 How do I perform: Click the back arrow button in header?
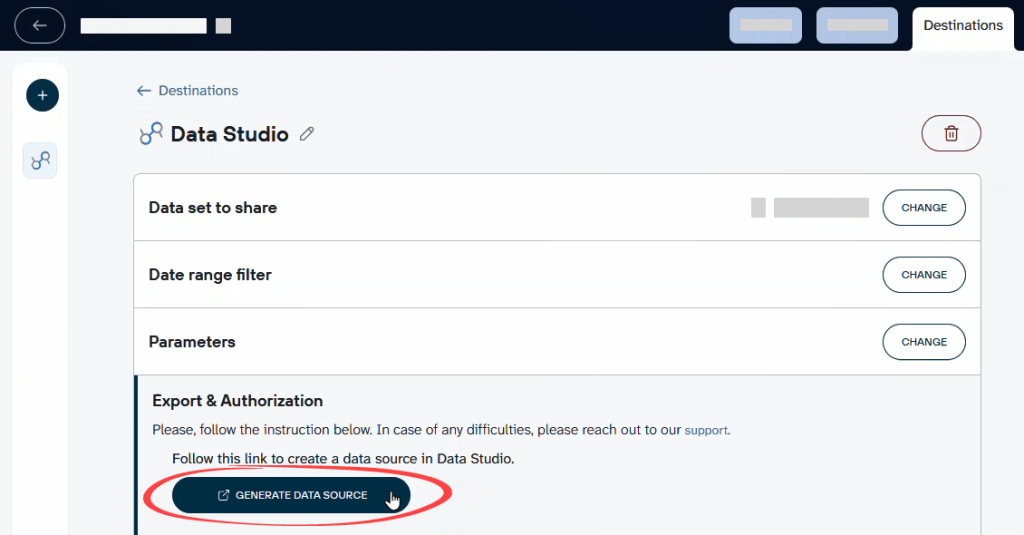click(40, 25)
